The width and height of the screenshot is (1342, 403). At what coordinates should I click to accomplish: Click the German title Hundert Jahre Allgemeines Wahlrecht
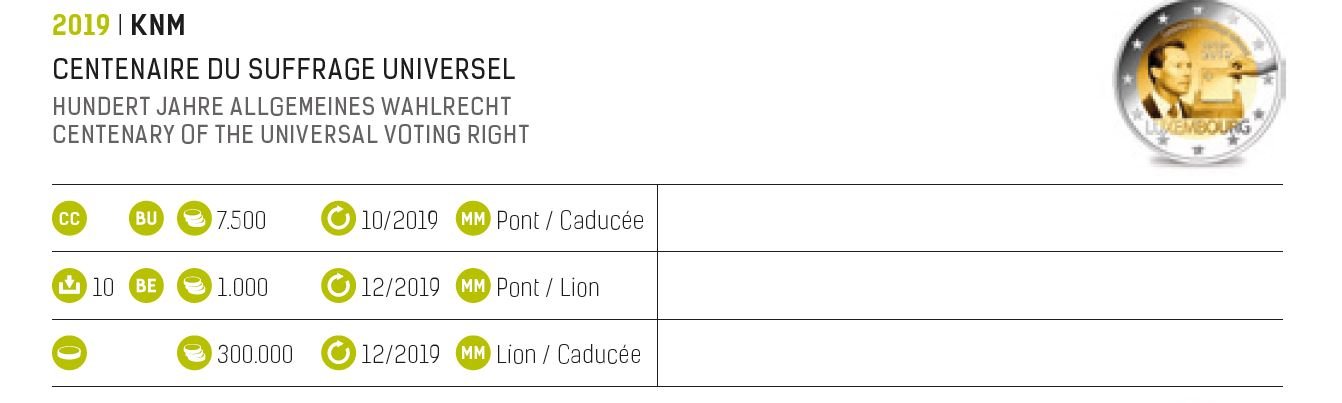[x=282, y=106]
